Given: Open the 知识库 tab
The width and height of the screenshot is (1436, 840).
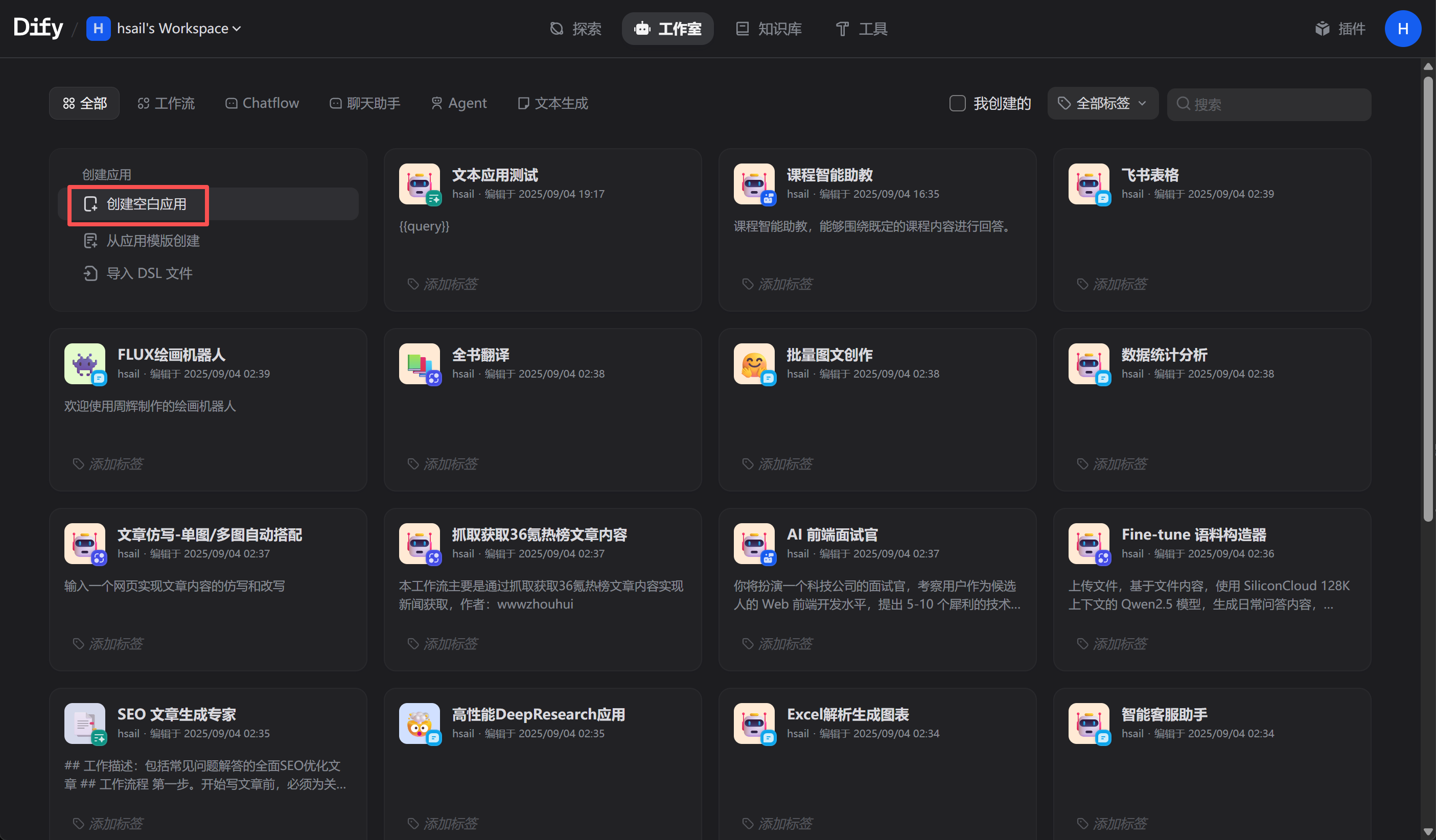Looking at the screenshot, I should 769,29.
